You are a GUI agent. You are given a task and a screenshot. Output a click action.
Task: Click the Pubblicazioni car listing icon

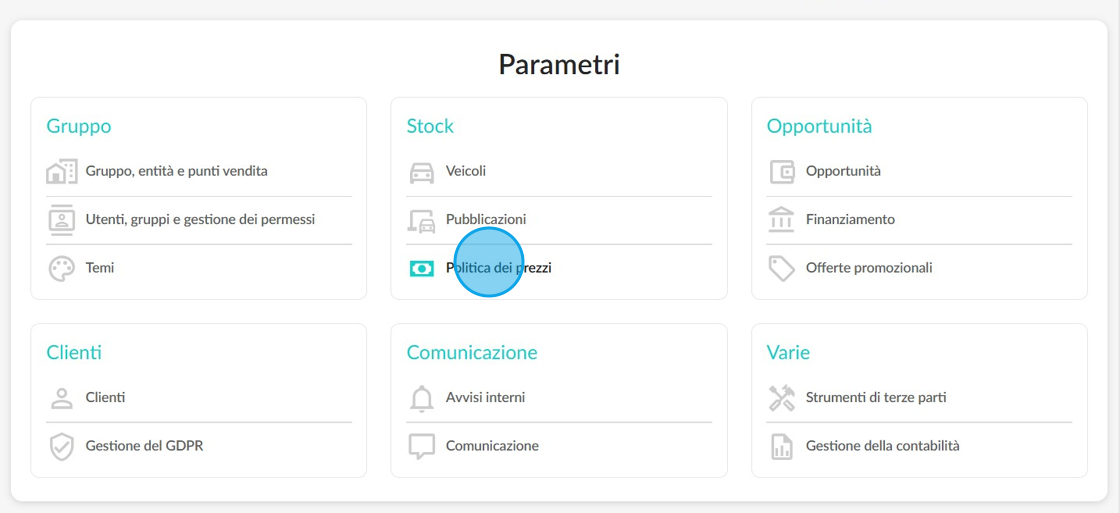[421, 221]
